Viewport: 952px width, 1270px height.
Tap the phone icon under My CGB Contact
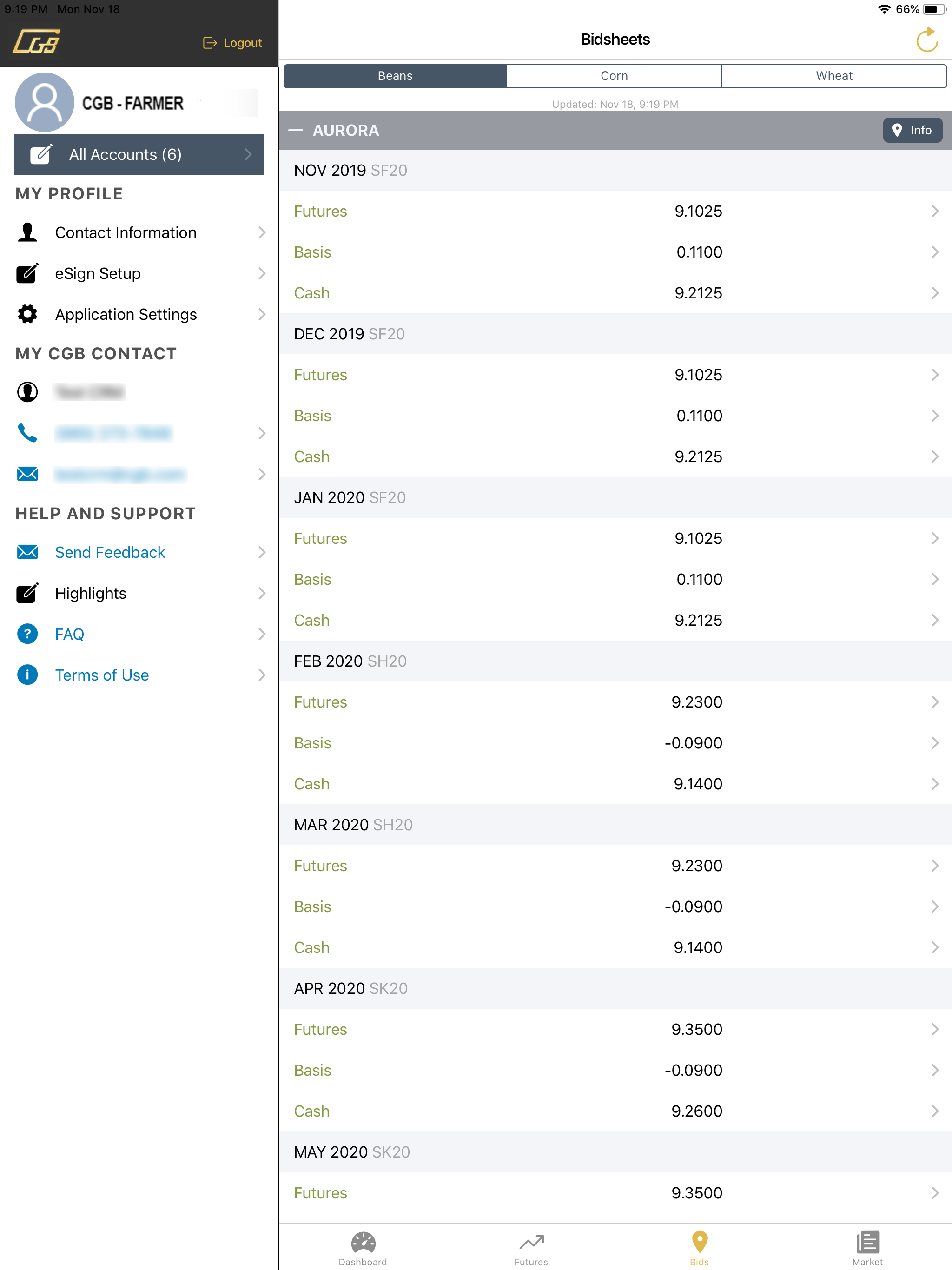coord(27,433)
